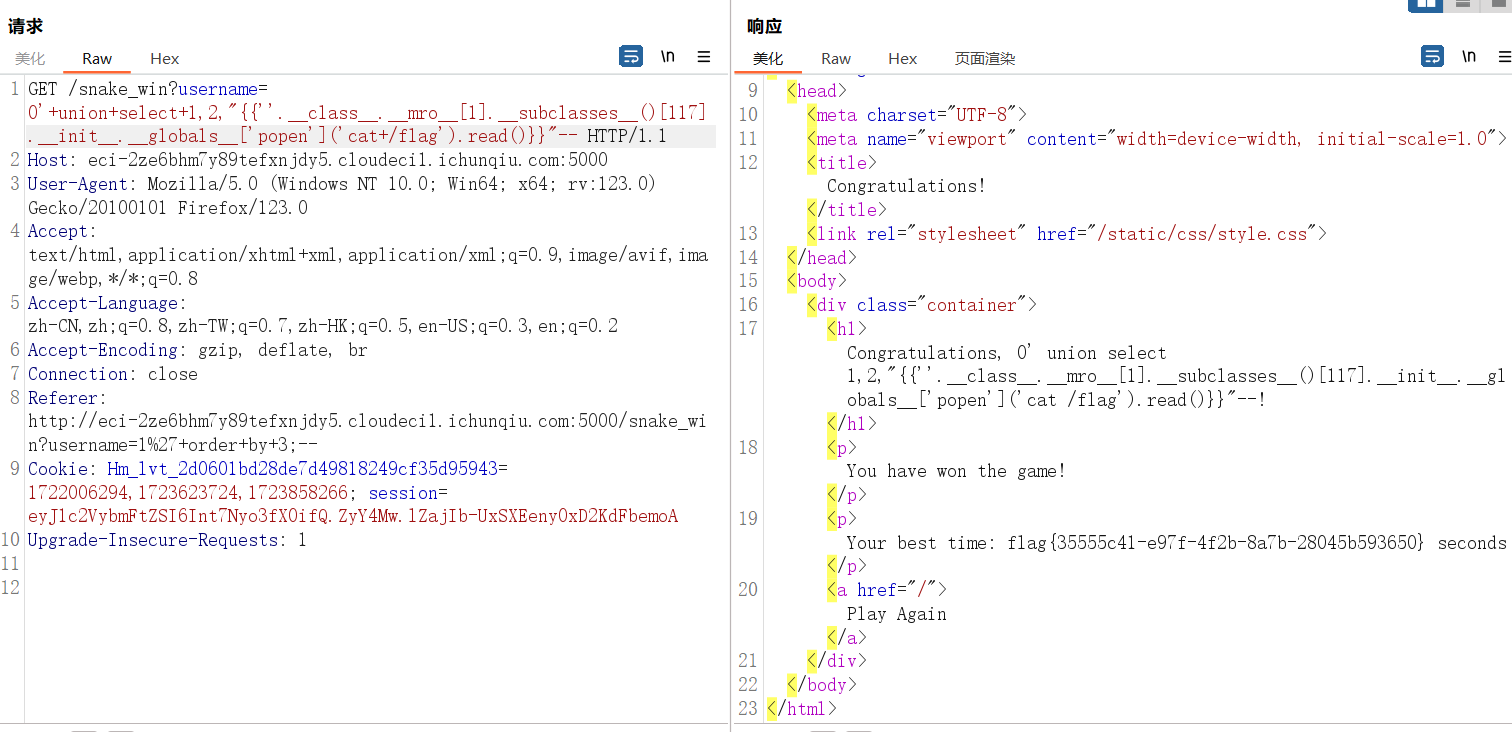The image size is (1512, 732).
Task: Open the 请求 panel hamburger options menu
Action: (x=704, y=57)
